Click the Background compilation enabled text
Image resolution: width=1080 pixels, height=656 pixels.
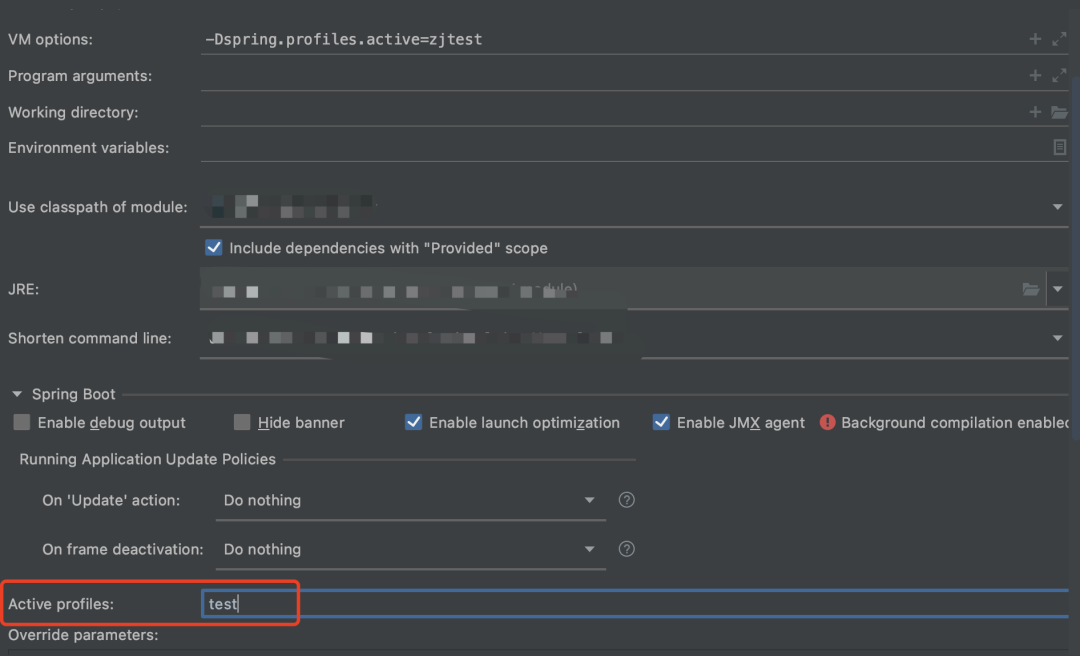pyautogui.click(x=955, y=422)
